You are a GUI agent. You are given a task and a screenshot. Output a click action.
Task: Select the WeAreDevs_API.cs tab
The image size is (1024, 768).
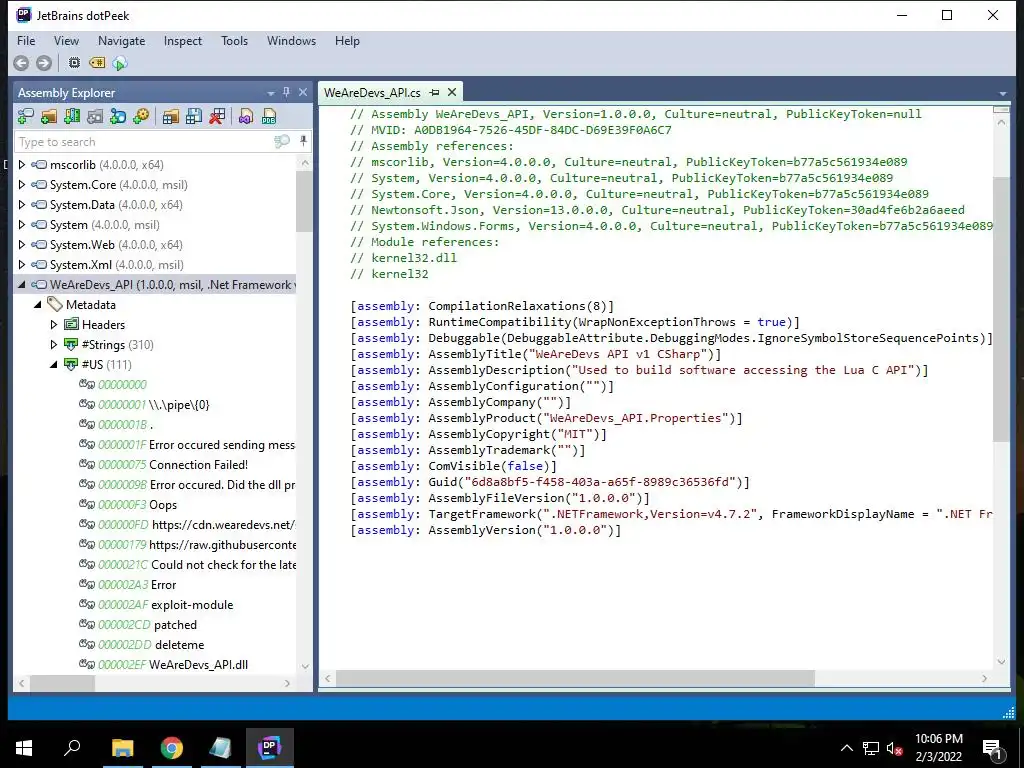tap(372, 93)
